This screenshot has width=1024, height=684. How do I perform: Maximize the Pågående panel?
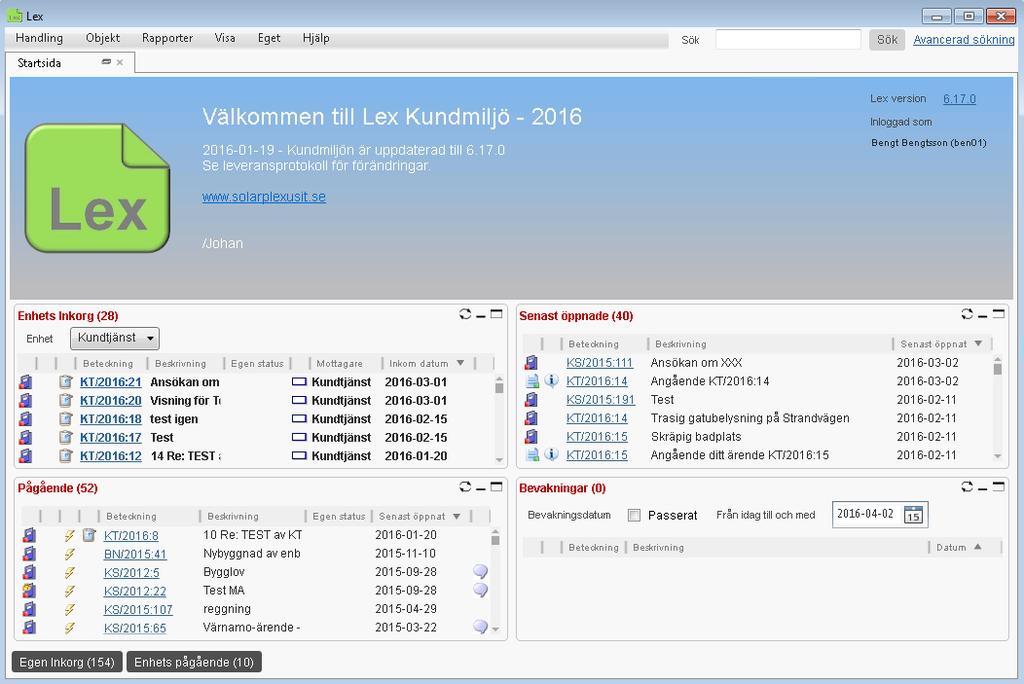pos(496,487)
